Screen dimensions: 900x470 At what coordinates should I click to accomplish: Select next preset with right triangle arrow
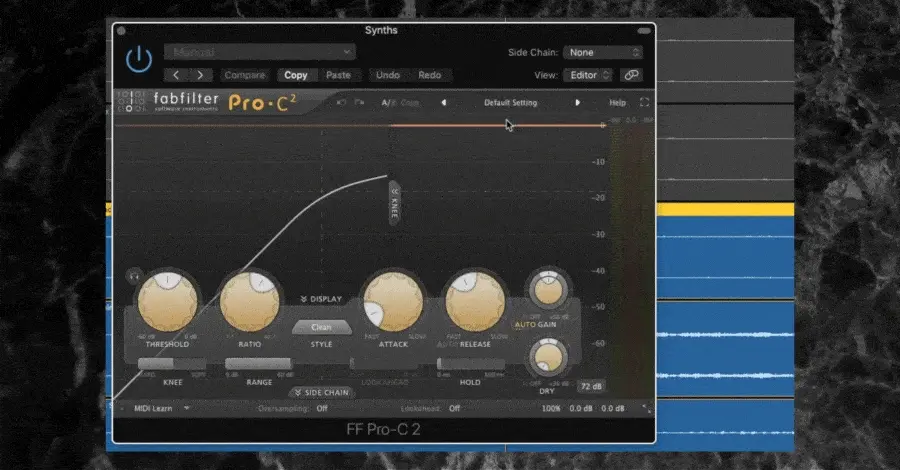tap(577, 103)
